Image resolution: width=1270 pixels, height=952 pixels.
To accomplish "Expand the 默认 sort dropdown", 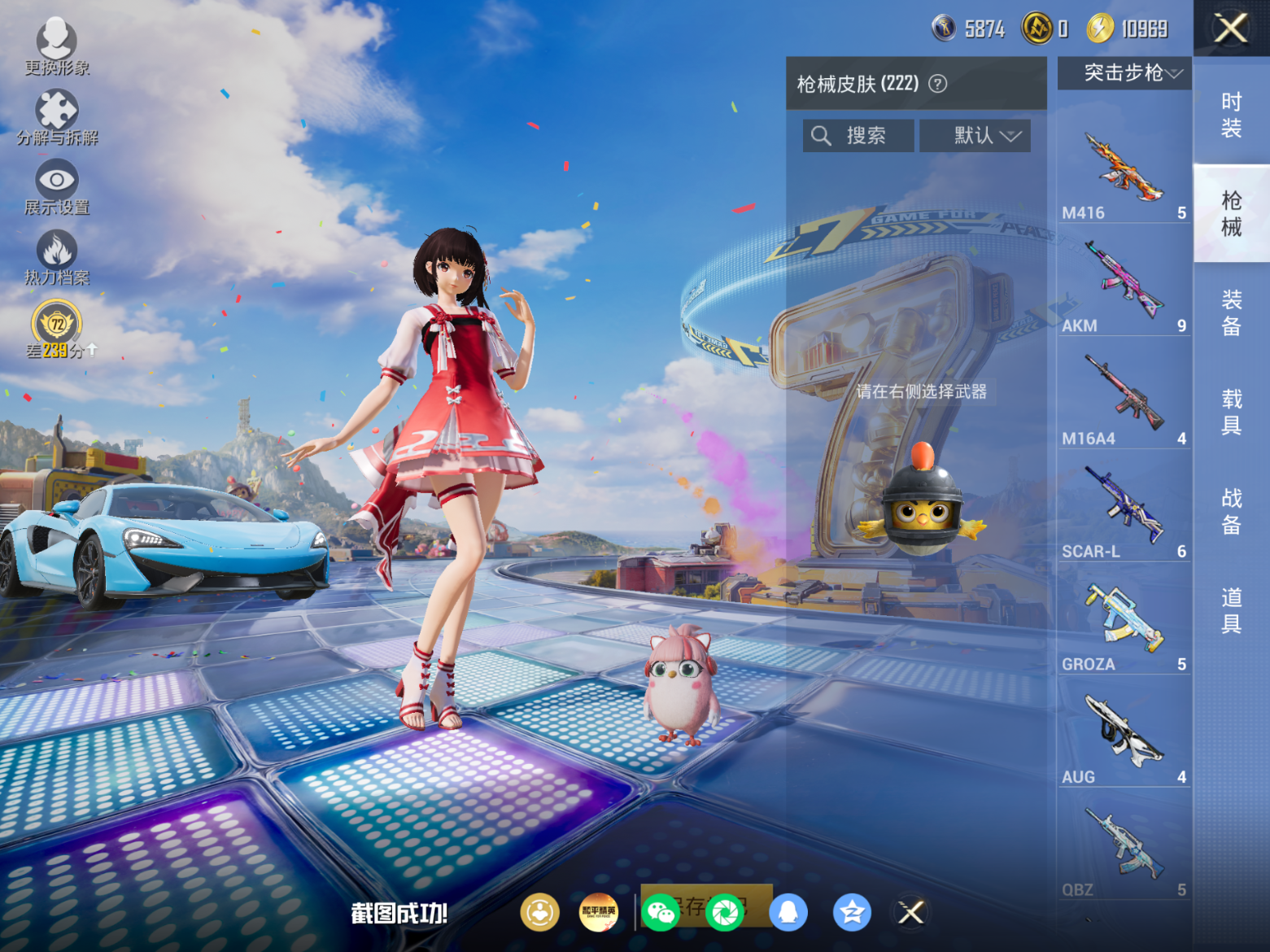I will pyautogui.click(x=975, y=135).
